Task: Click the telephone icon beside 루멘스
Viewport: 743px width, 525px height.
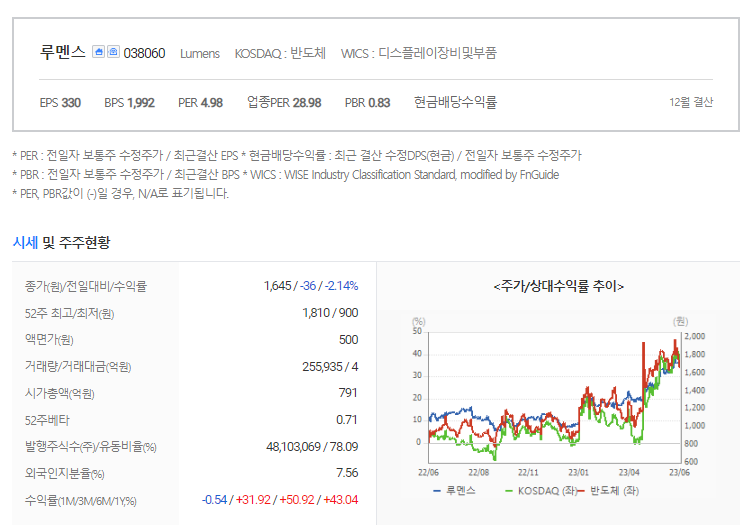Action: [113, 52]
